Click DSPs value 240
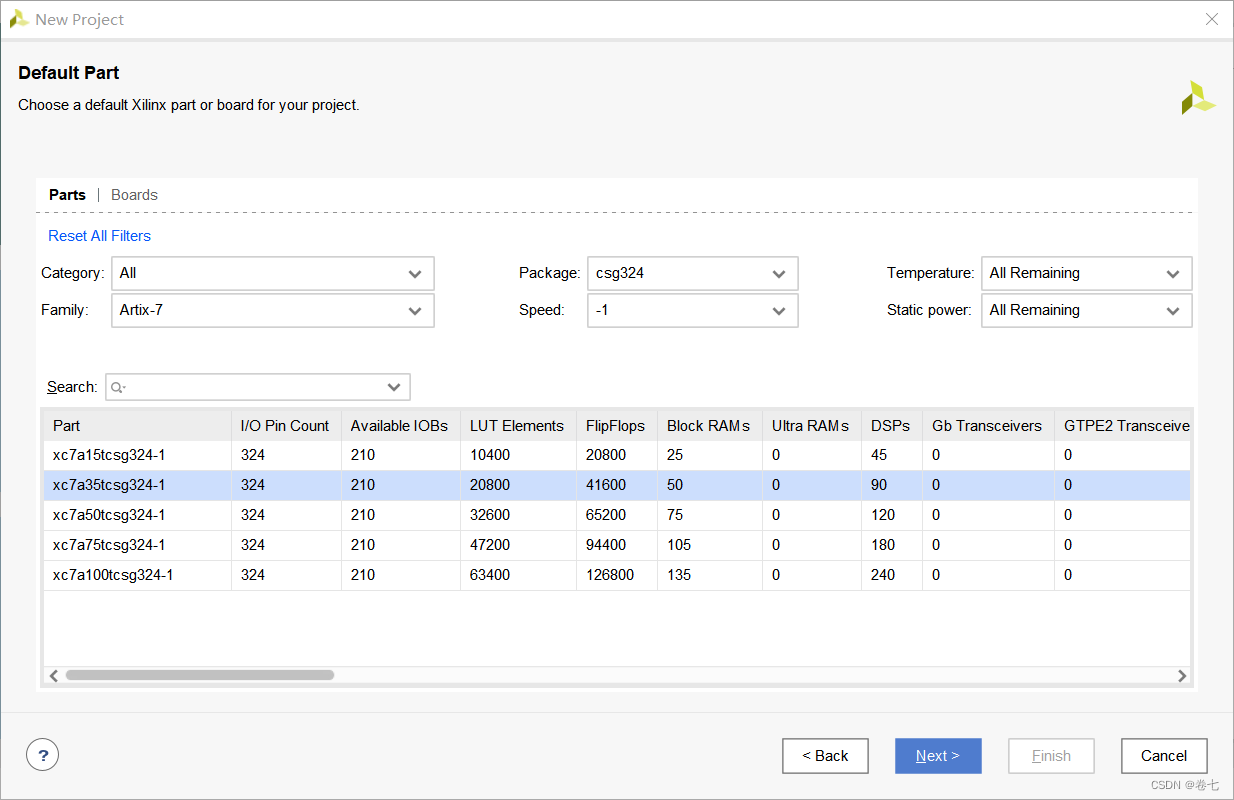The image size is (1234, 800). [883, 575]
